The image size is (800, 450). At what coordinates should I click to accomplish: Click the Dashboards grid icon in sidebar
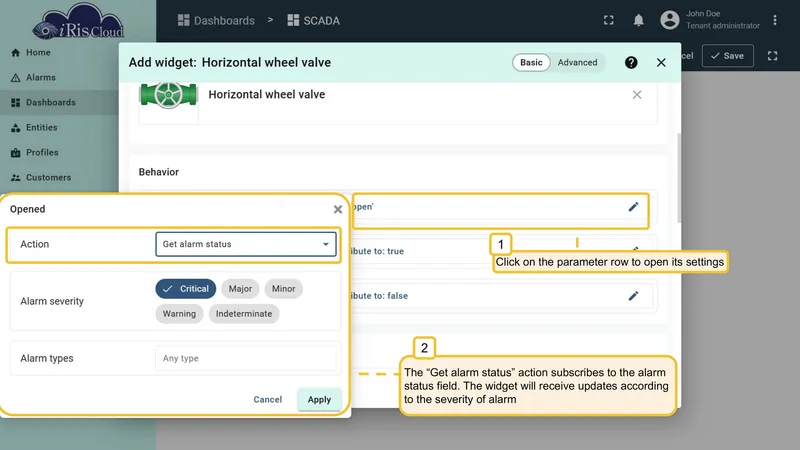pos(15,103)
